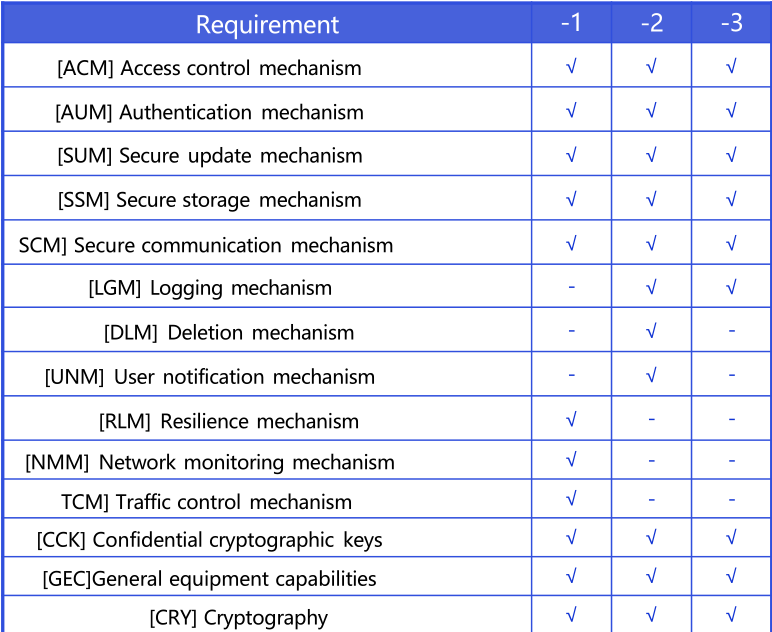Click the [CRY] Cryptography checkmark in column -3
This screenshot has height=632, width=772.
tap(731, 615)
